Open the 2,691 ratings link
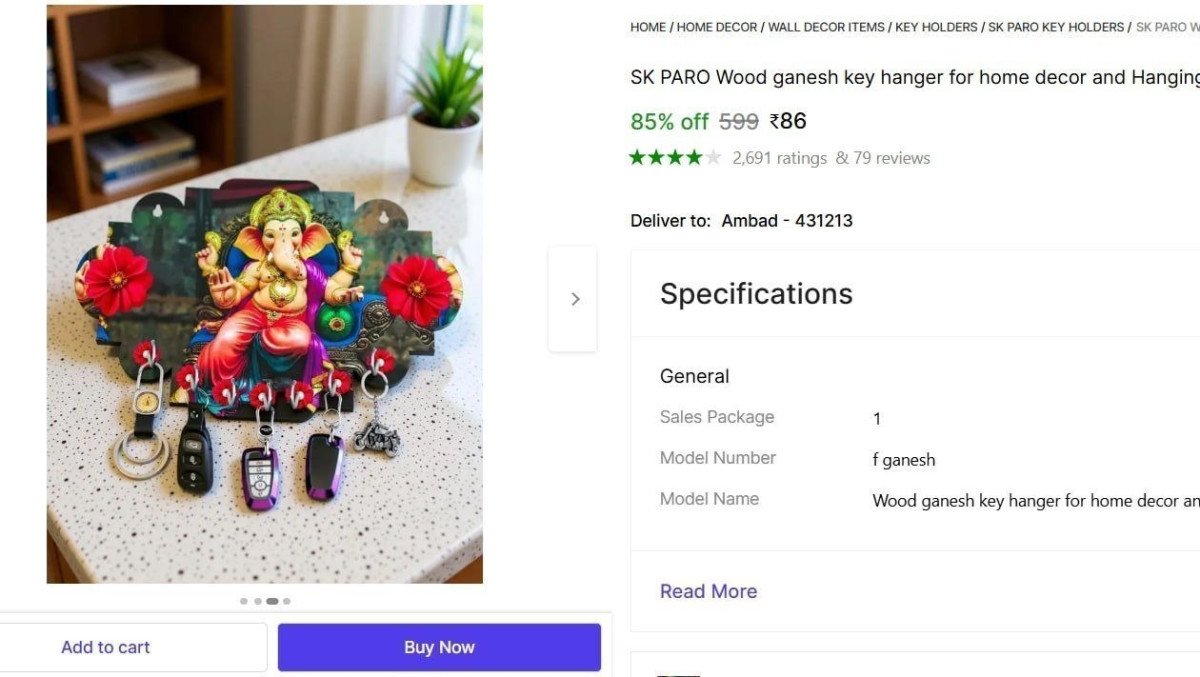The height and width of the screenshot is (677, 1200). pos(779,157)
